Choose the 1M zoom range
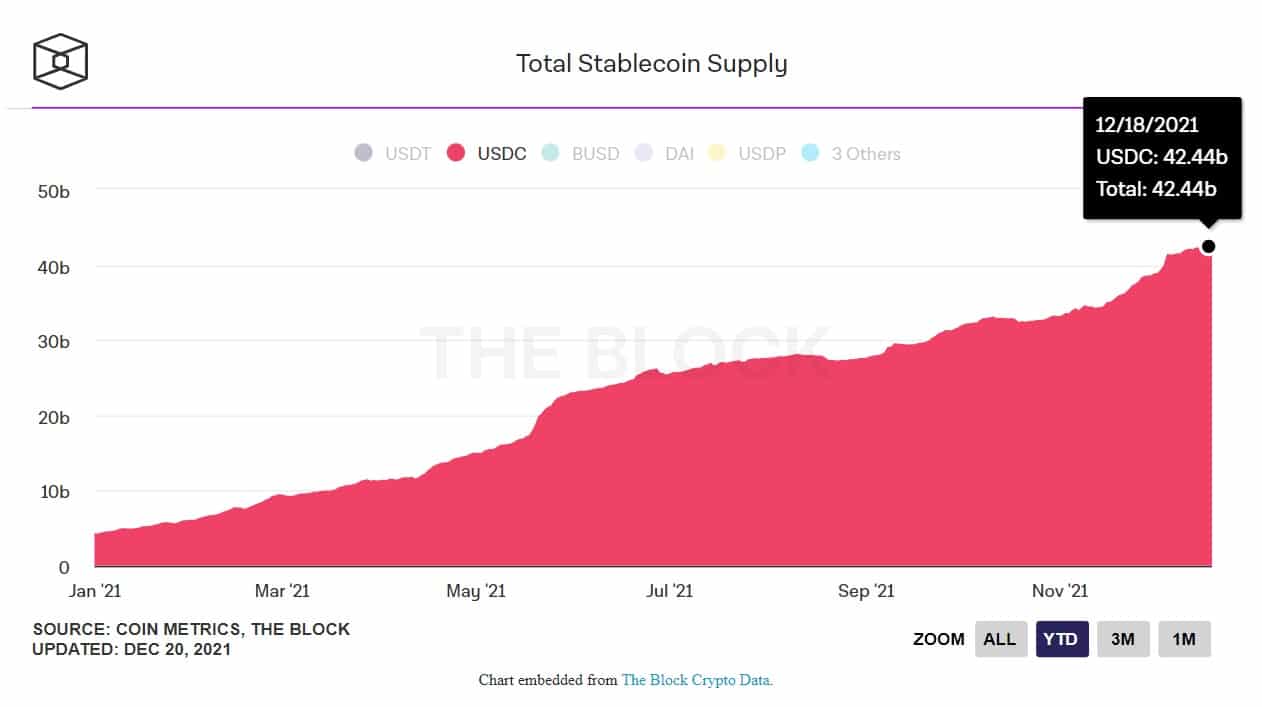Screen dimensions: 1262x707 coord(1184,639)
